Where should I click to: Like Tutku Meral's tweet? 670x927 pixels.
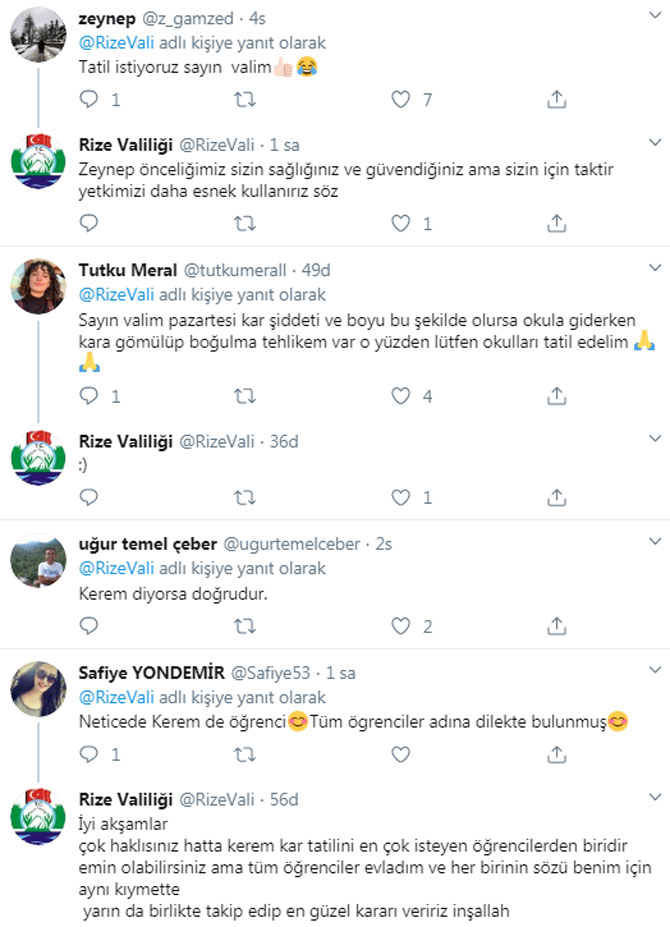[x=400, y=396]
